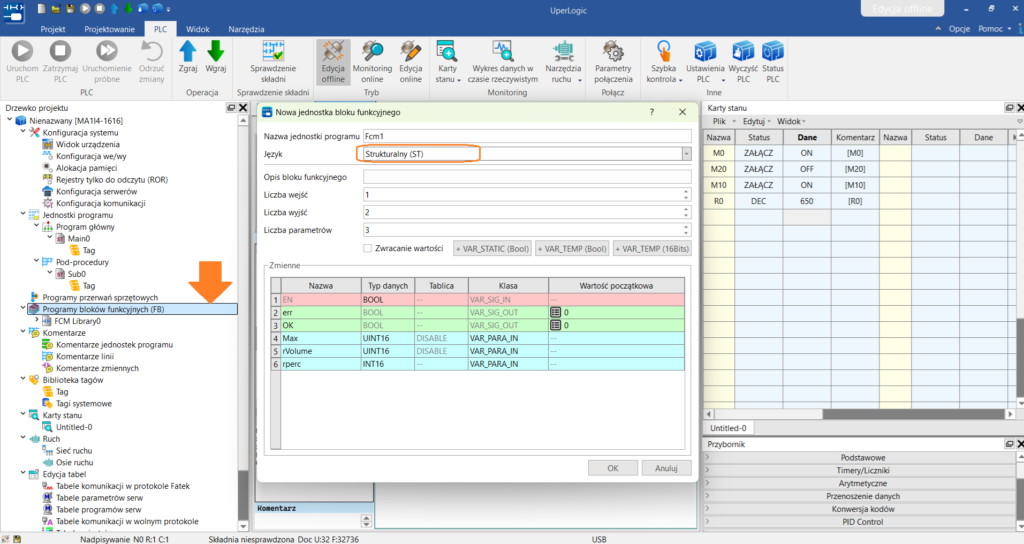
Task: Open the Język dropdown
Action: point(686,154)
